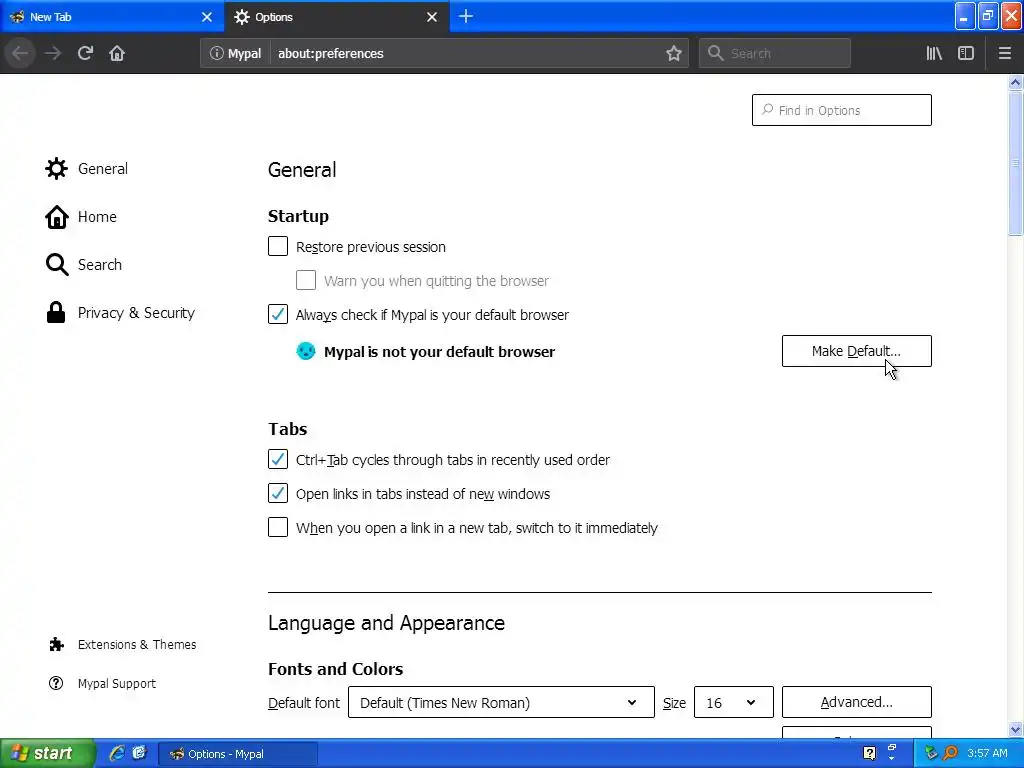Screen dimensions: 1024x768
Task: Open a new tab with plus
Action: 466,16
